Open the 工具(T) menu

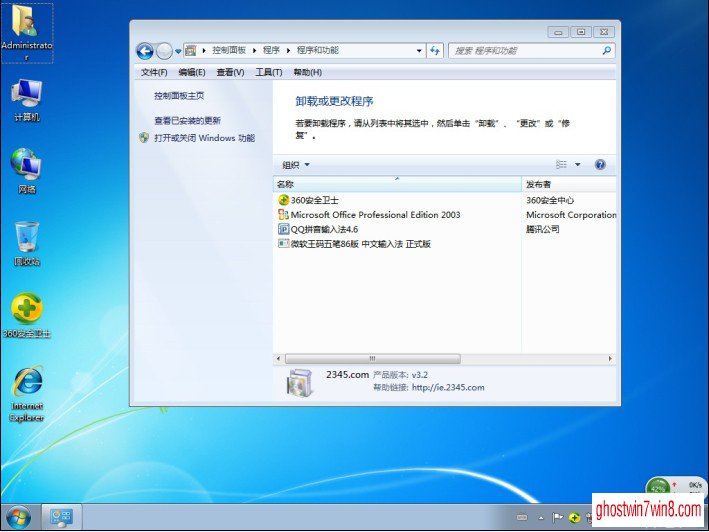269,72
